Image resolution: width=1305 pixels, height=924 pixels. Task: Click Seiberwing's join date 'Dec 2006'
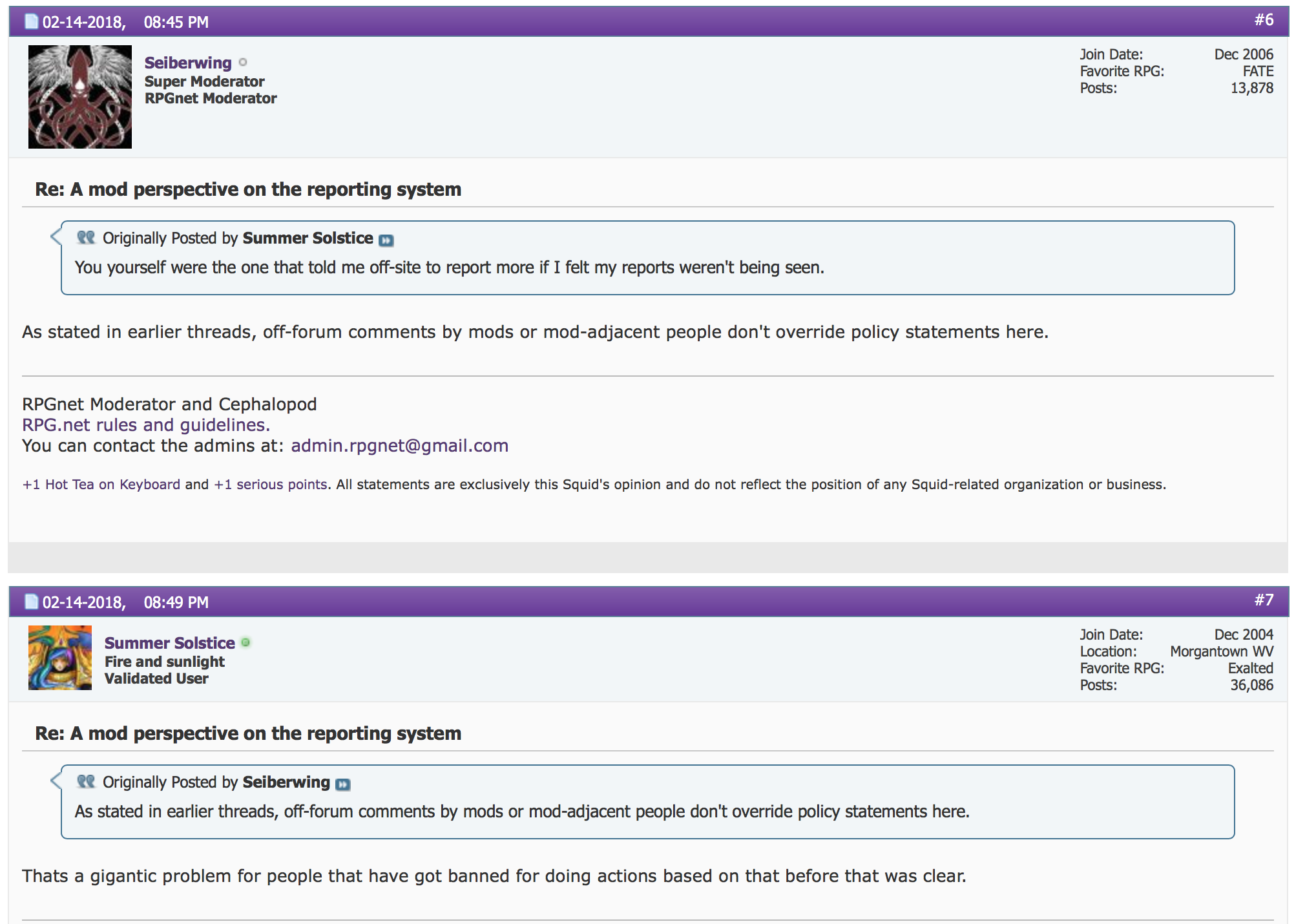1244,54
